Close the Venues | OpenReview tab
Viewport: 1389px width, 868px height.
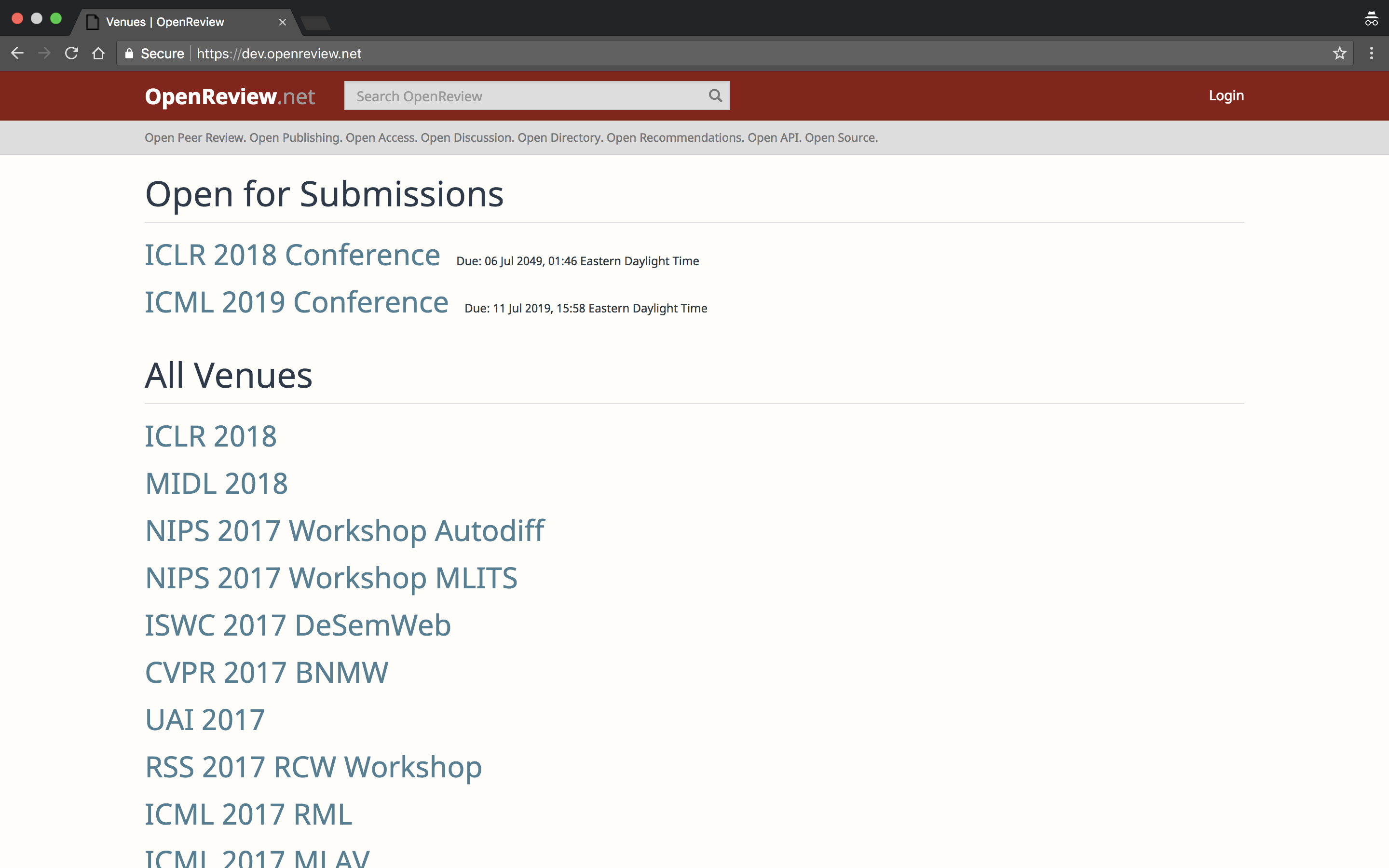tap(283, 22)
